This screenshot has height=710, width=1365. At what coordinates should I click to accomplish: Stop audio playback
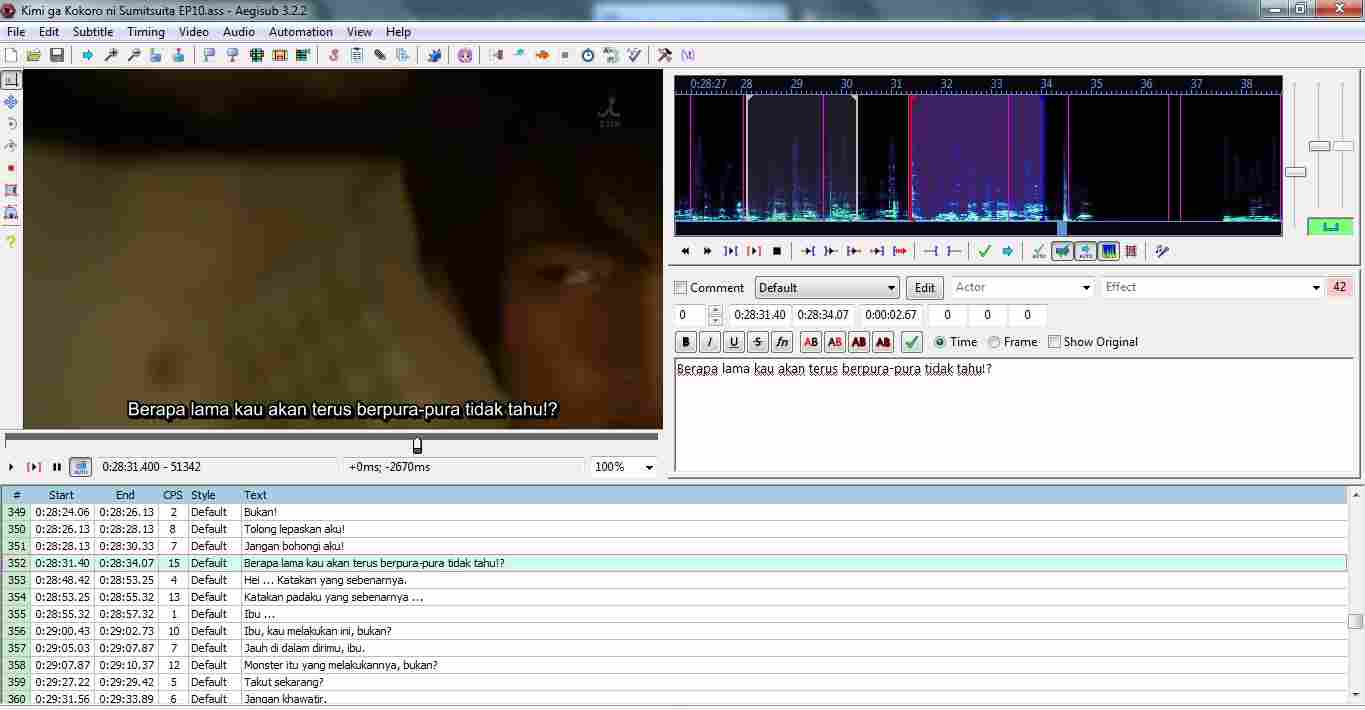[x=777, y=251]
